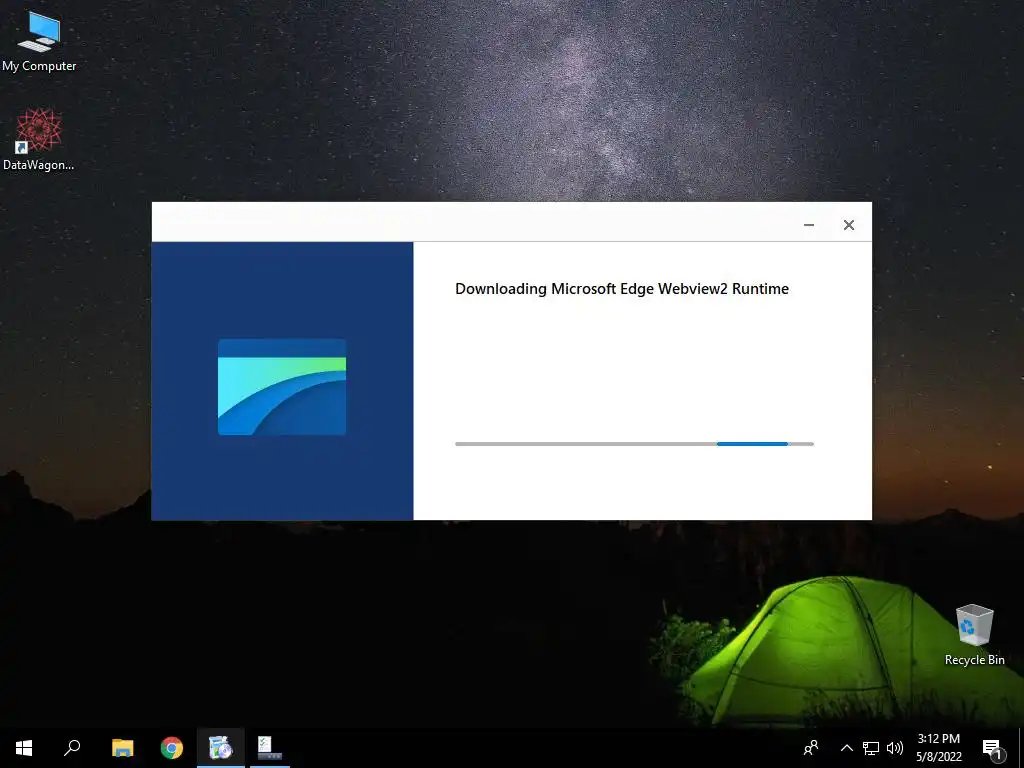
Task: Open the notification action center
Action: click(993, 748)
